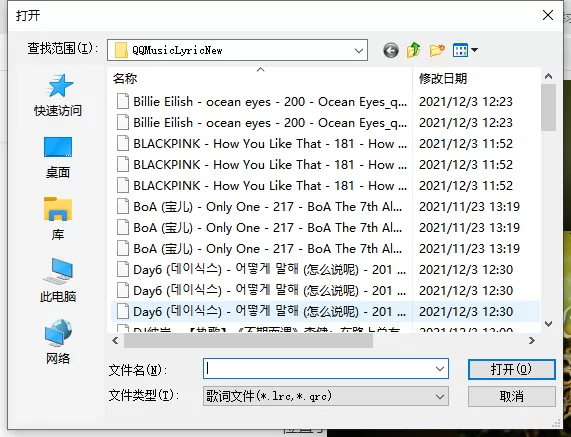Click the 取消 cancel button

[x=512, y=397]
